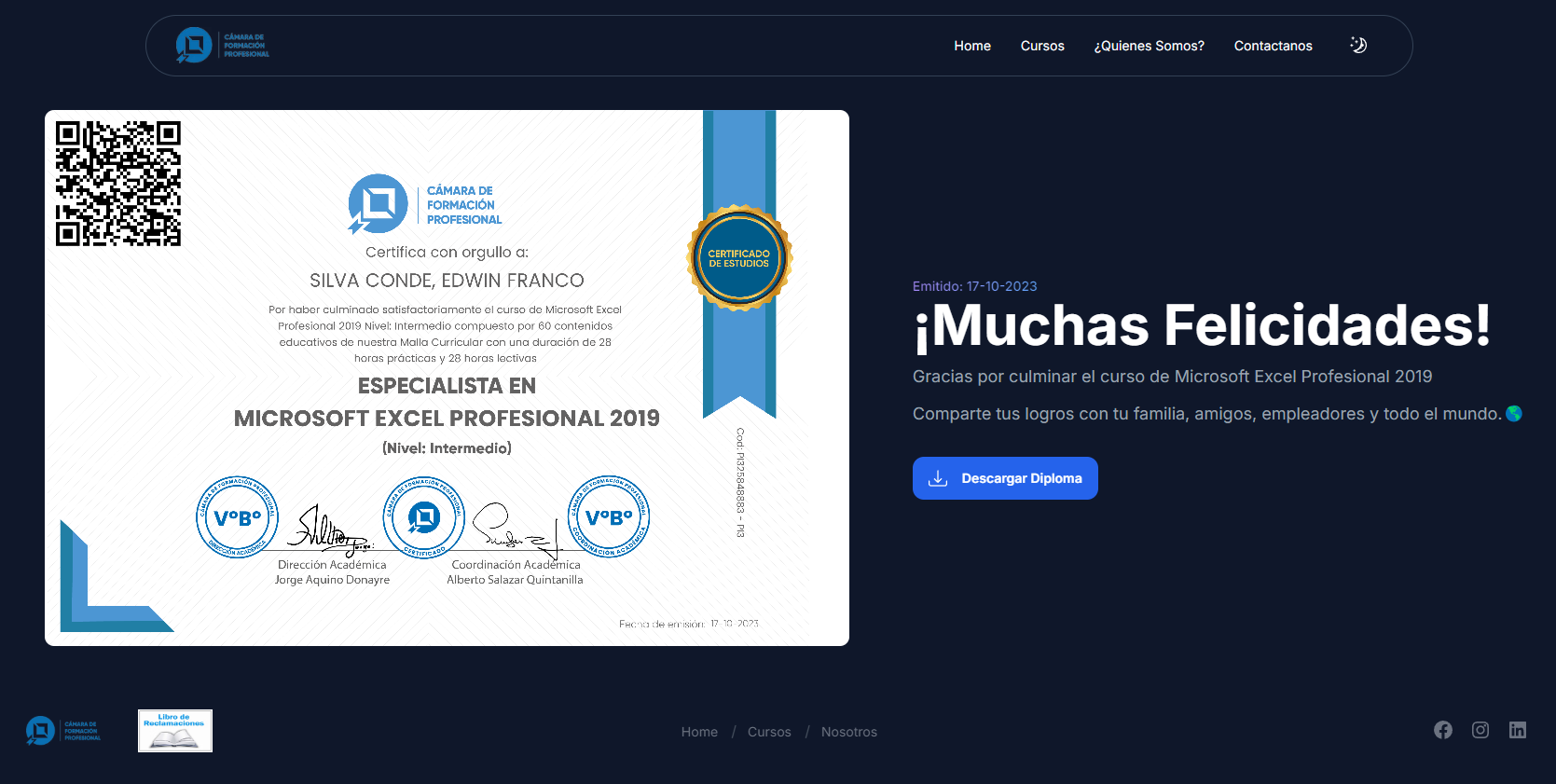Click the Certificado de Estudios gold seal
The width and height of the screenshot is (1556, 784).
point(739,258)
